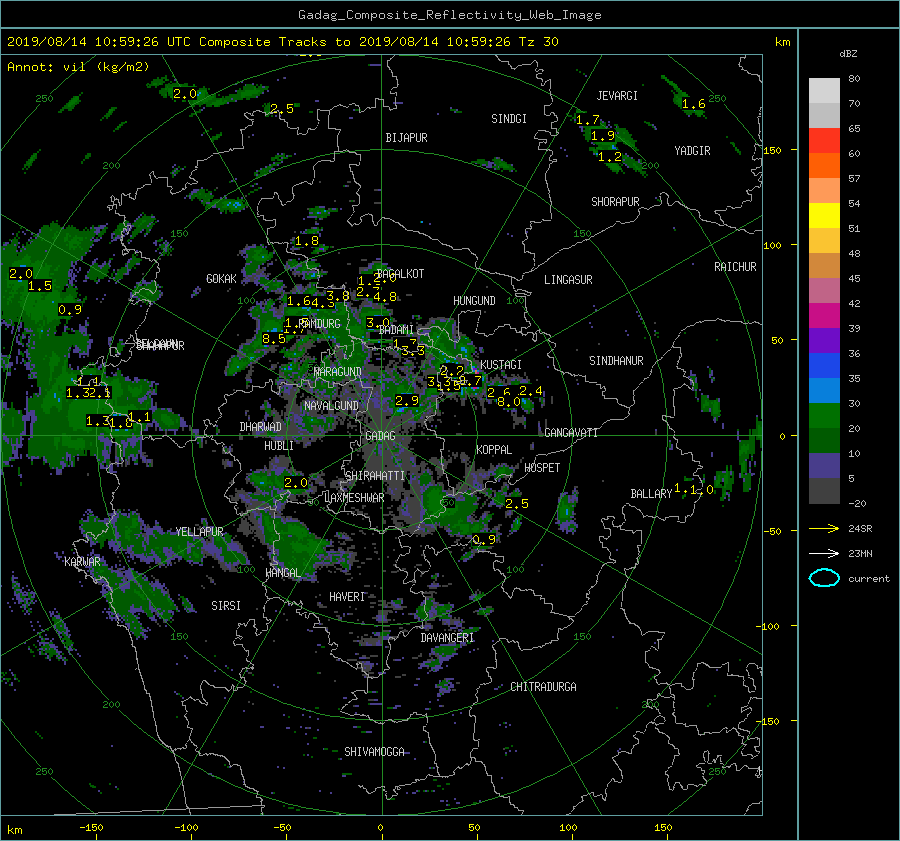This screenshot has width=900, height=841.
Task: Click the KARWAR city label
Action: [82, 562]
